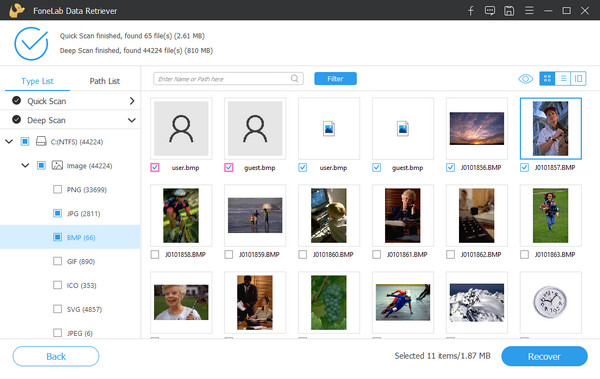
Task: Open the Facebook share icon
Action: point(471,11)
